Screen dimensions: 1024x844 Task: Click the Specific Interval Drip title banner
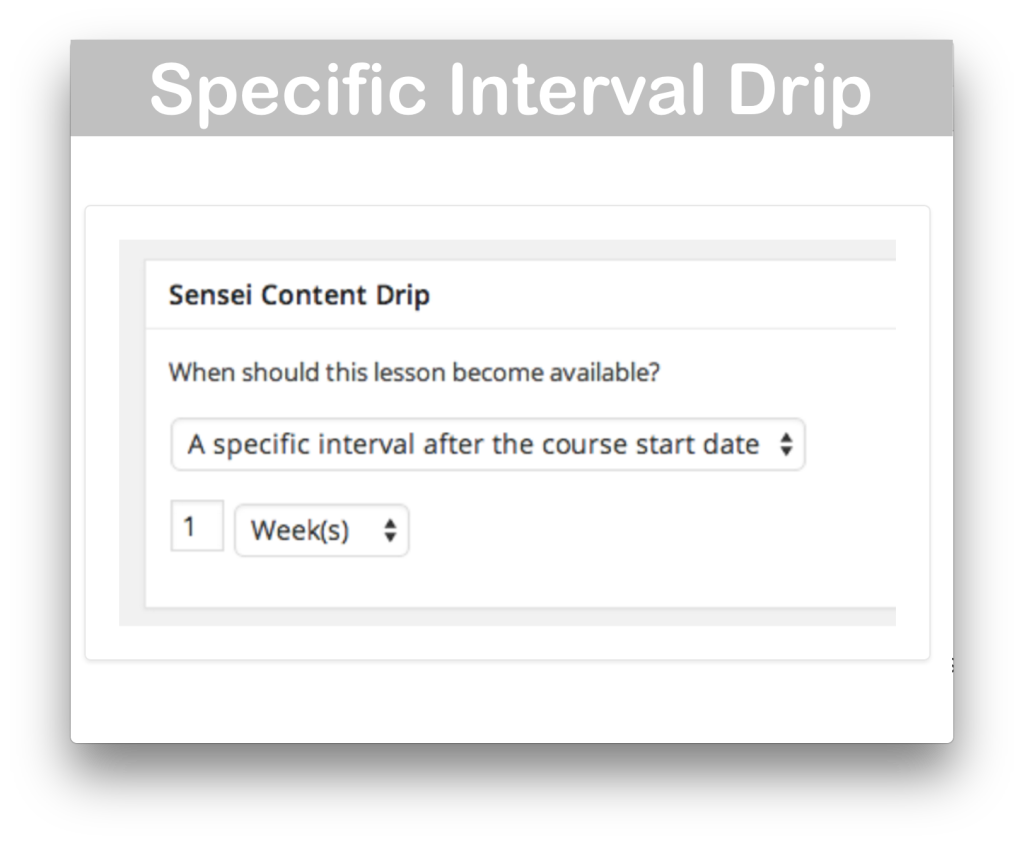[x=512, y=88]
